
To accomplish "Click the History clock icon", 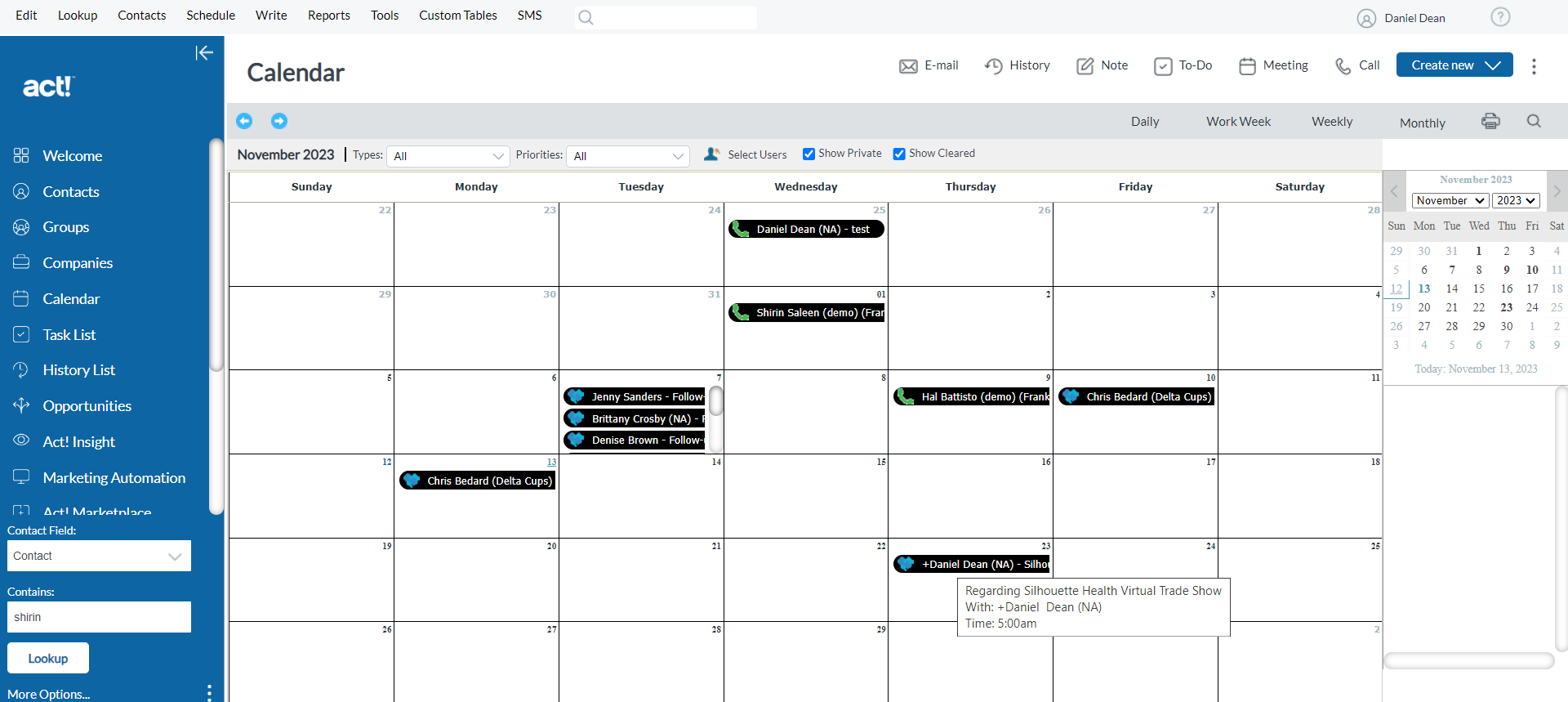I will tap(993, 66).
